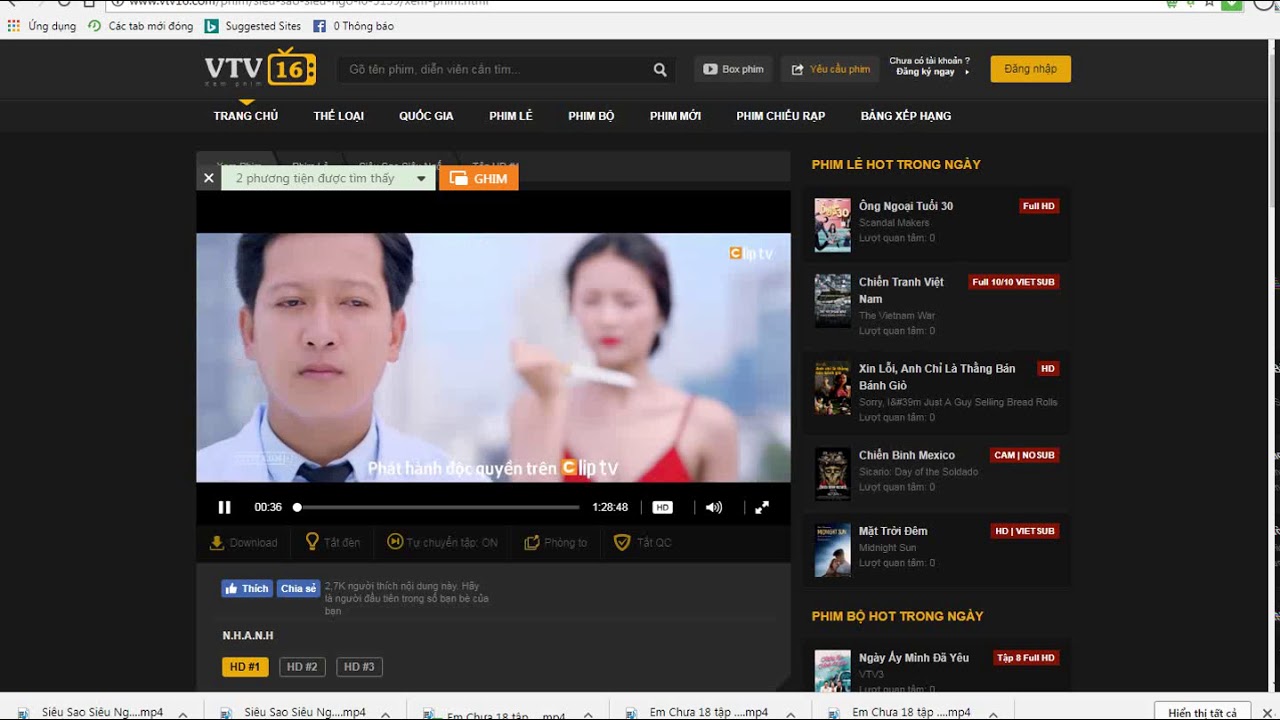Expand options arrow for first Siêu Sao download
This screenshot has width=1280, height=720.
pos(184,713)
